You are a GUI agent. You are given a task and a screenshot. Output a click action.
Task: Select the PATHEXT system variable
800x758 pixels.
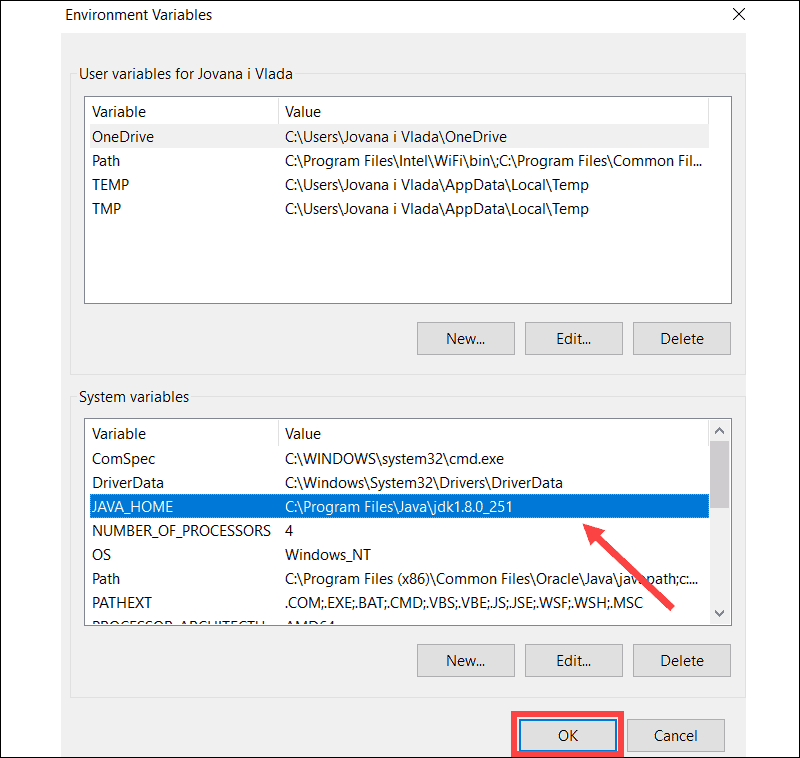pos(399,602)
